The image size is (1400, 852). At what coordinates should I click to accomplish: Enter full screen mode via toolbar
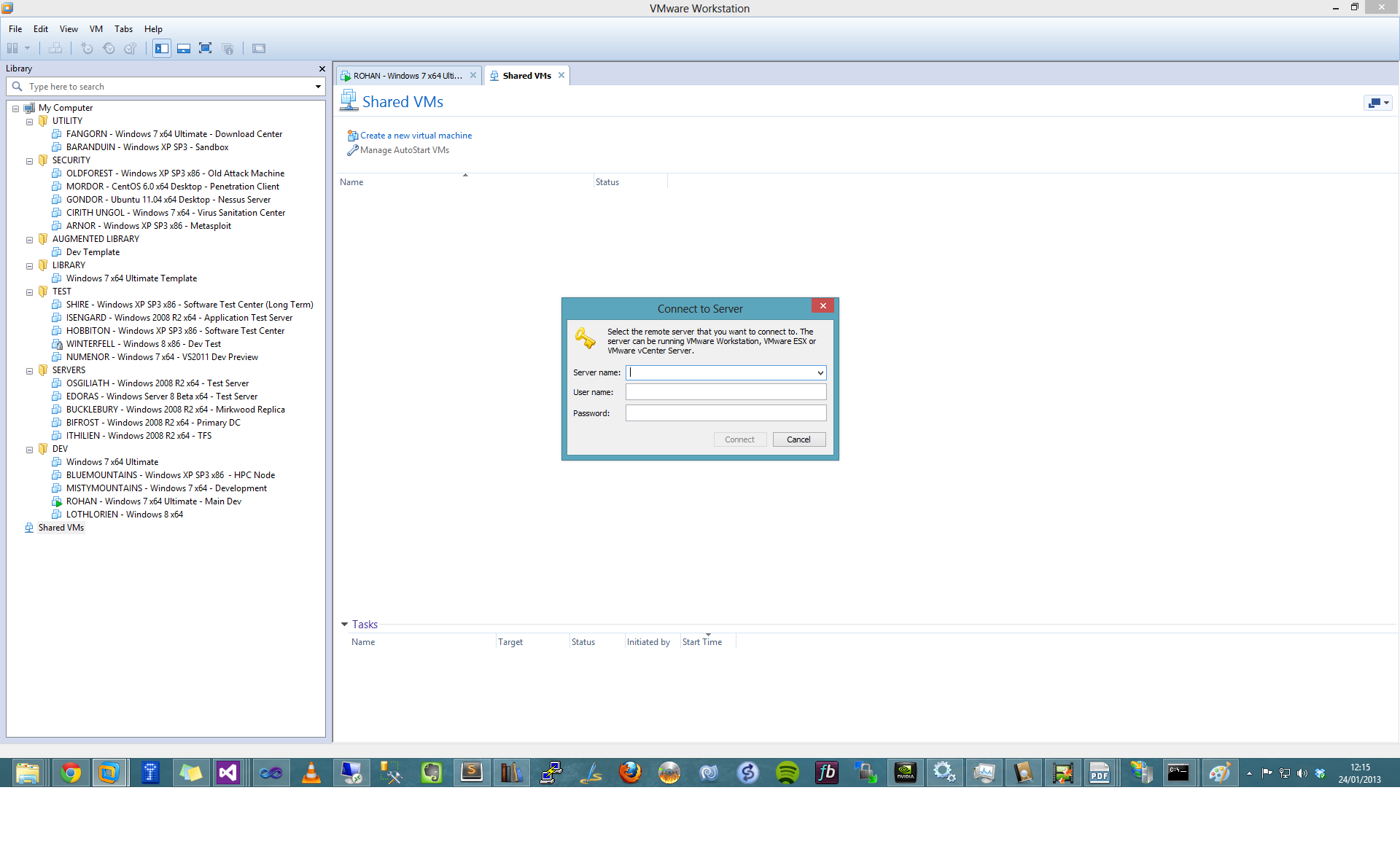point(205,48)
